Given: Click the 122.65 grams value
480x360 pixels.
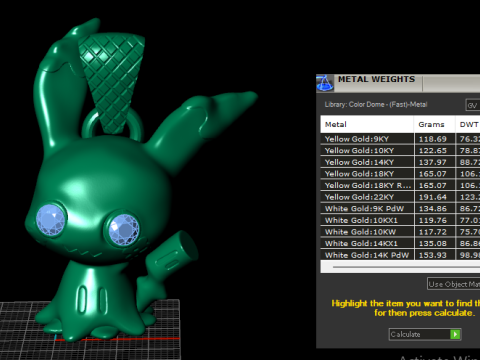Looking at the screenshot, I should pos(432,151).
